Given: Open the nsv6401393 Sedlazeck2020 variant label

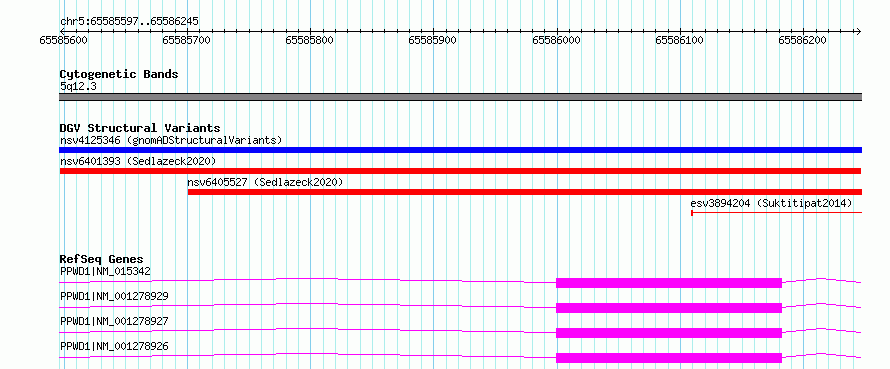Looking at the screenshot, I should 138,161.
